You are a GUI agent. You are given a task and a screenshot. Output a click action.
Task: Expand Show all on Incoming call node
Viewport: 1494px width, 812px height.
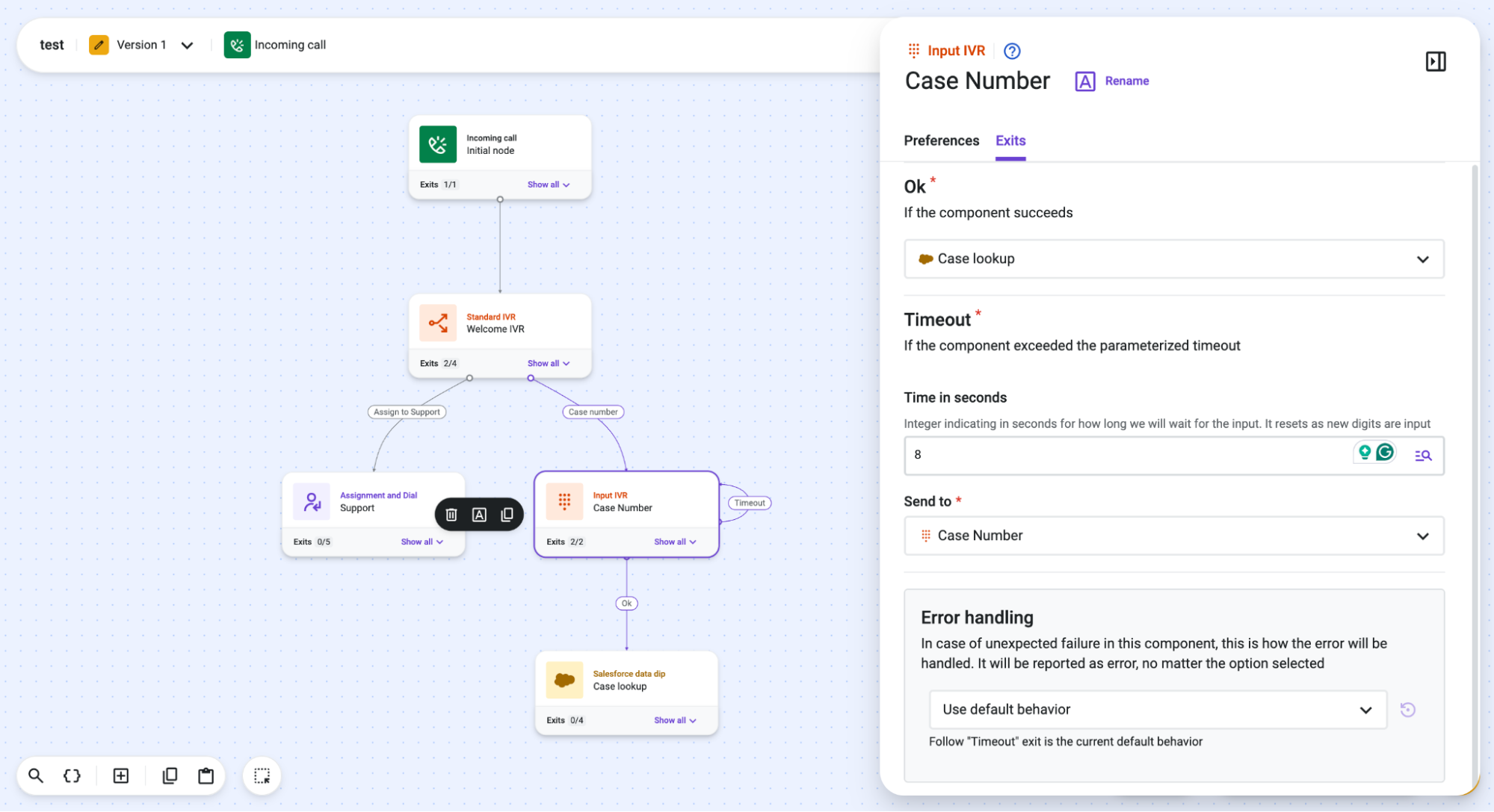(x=548, y=185)
